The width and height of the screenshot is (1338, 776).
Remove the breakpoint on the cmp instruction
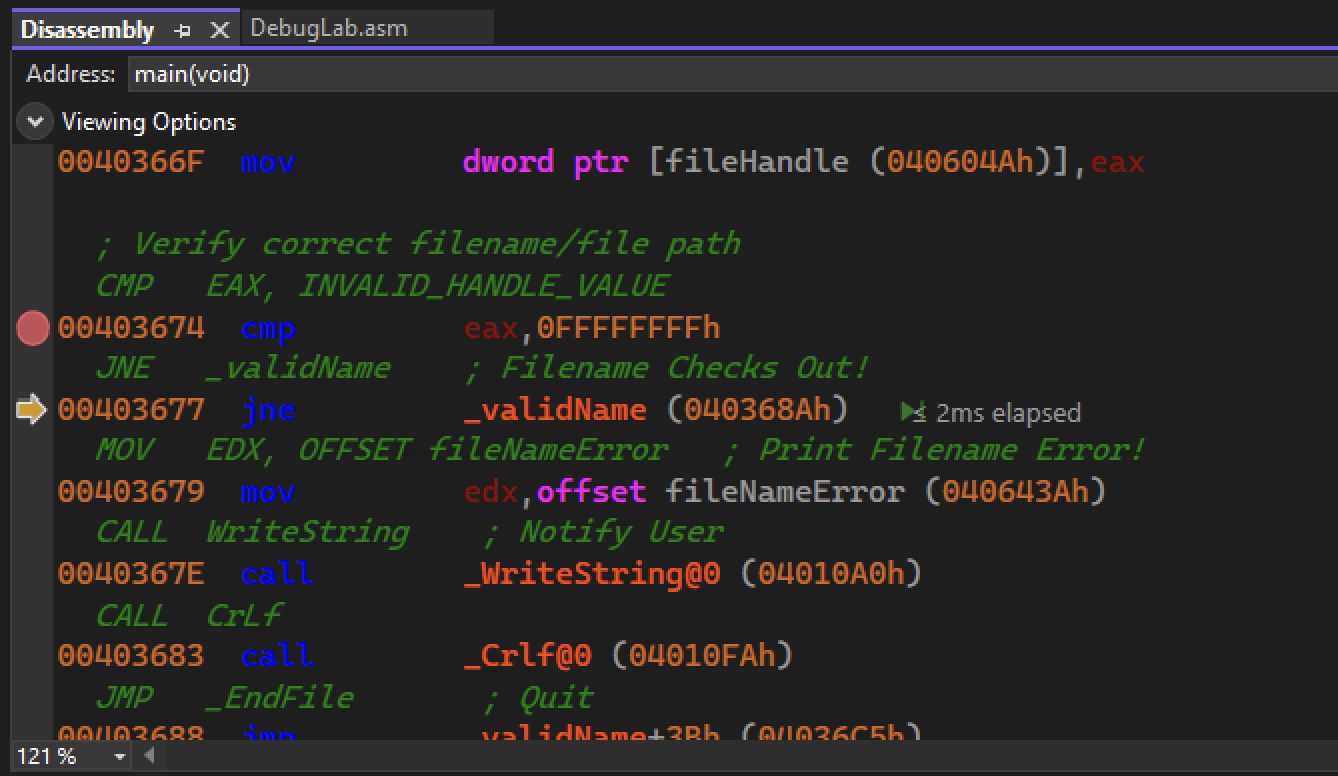[31, 326]
